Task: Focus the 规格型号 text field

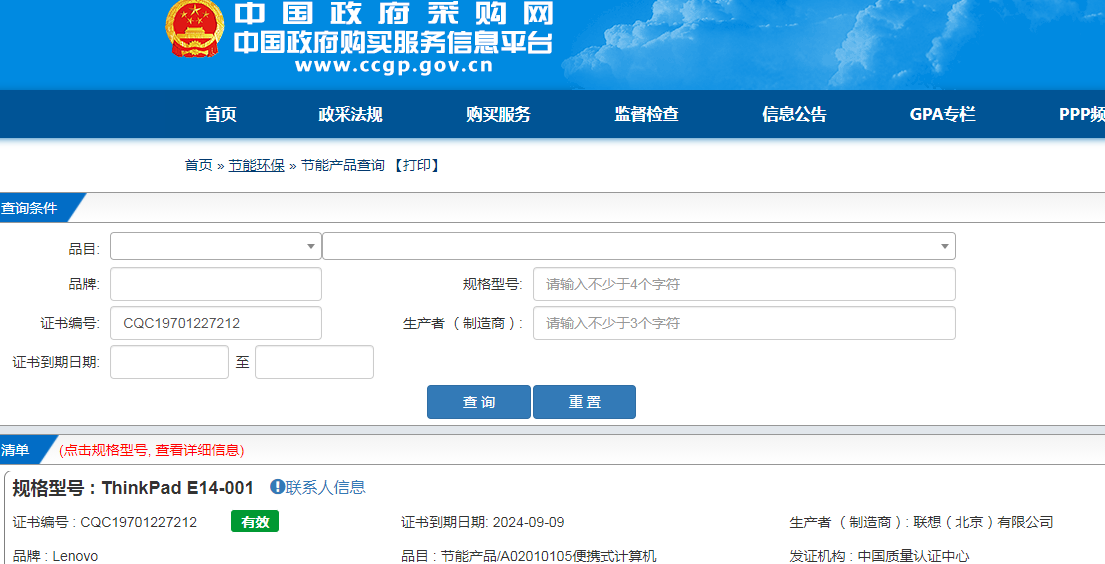Action: 744,284
